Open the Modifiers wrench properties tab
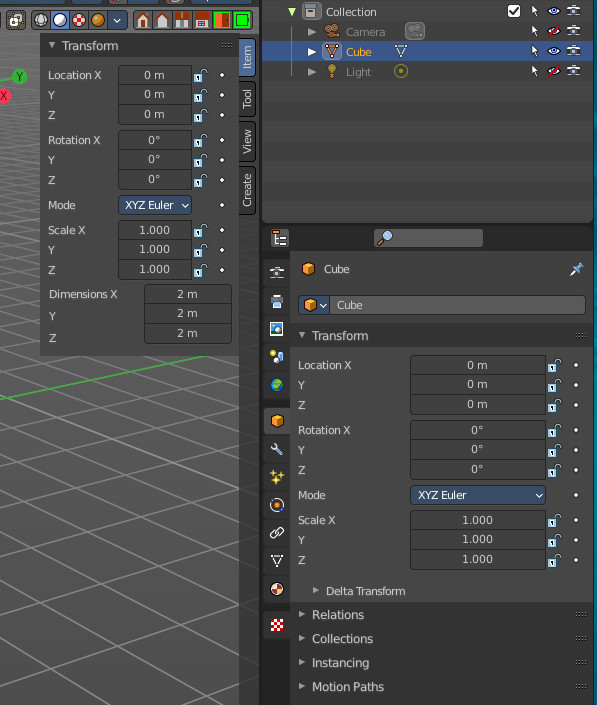 click(x=277, y=449)
